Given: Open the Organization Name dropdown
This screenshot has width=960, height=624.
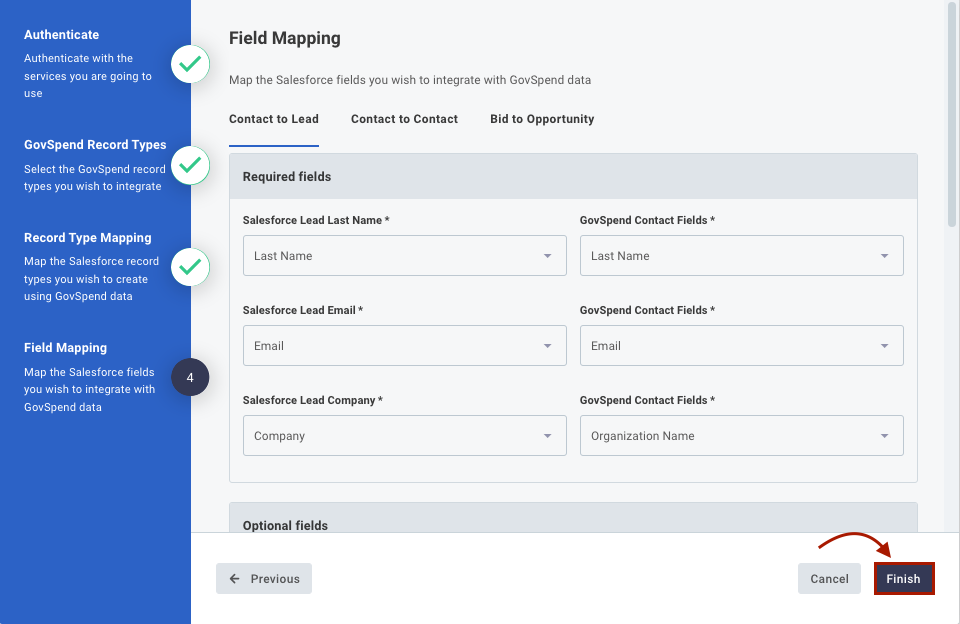Looking at the screenshot, I should (741, 435).
